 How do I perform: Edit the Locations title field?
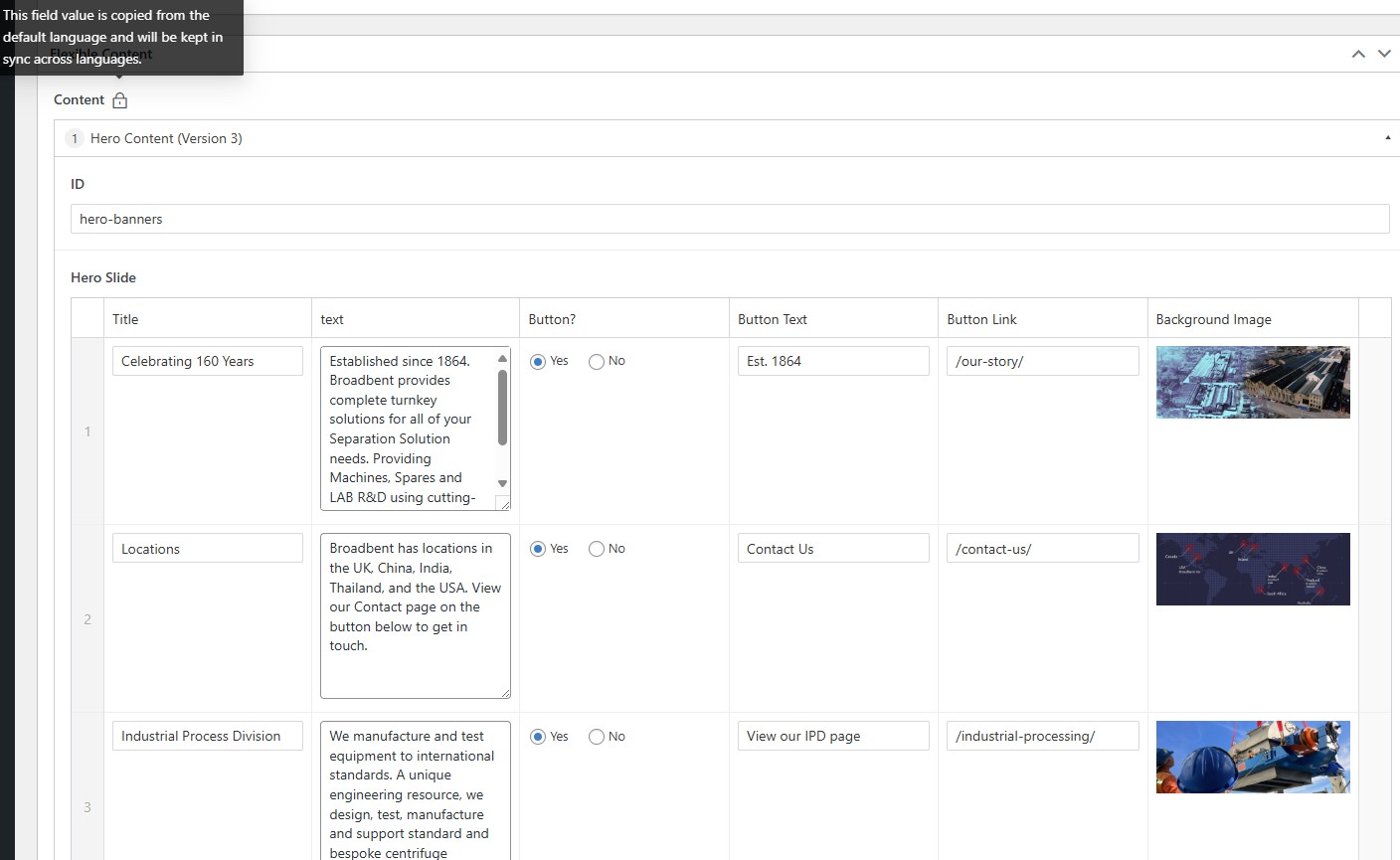click(208, 549)
